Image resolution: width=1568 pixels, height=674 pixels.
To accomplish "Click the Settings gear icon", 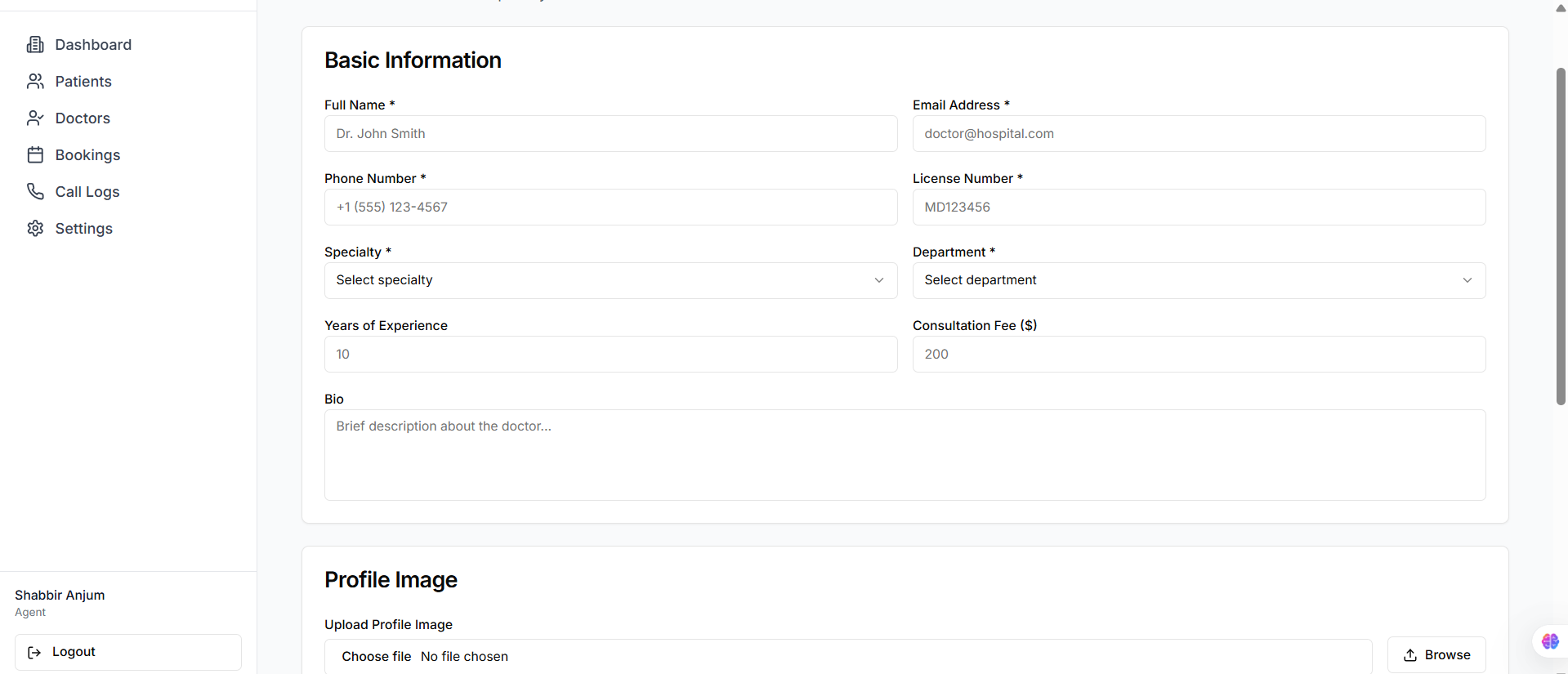I will click(35, 228).
